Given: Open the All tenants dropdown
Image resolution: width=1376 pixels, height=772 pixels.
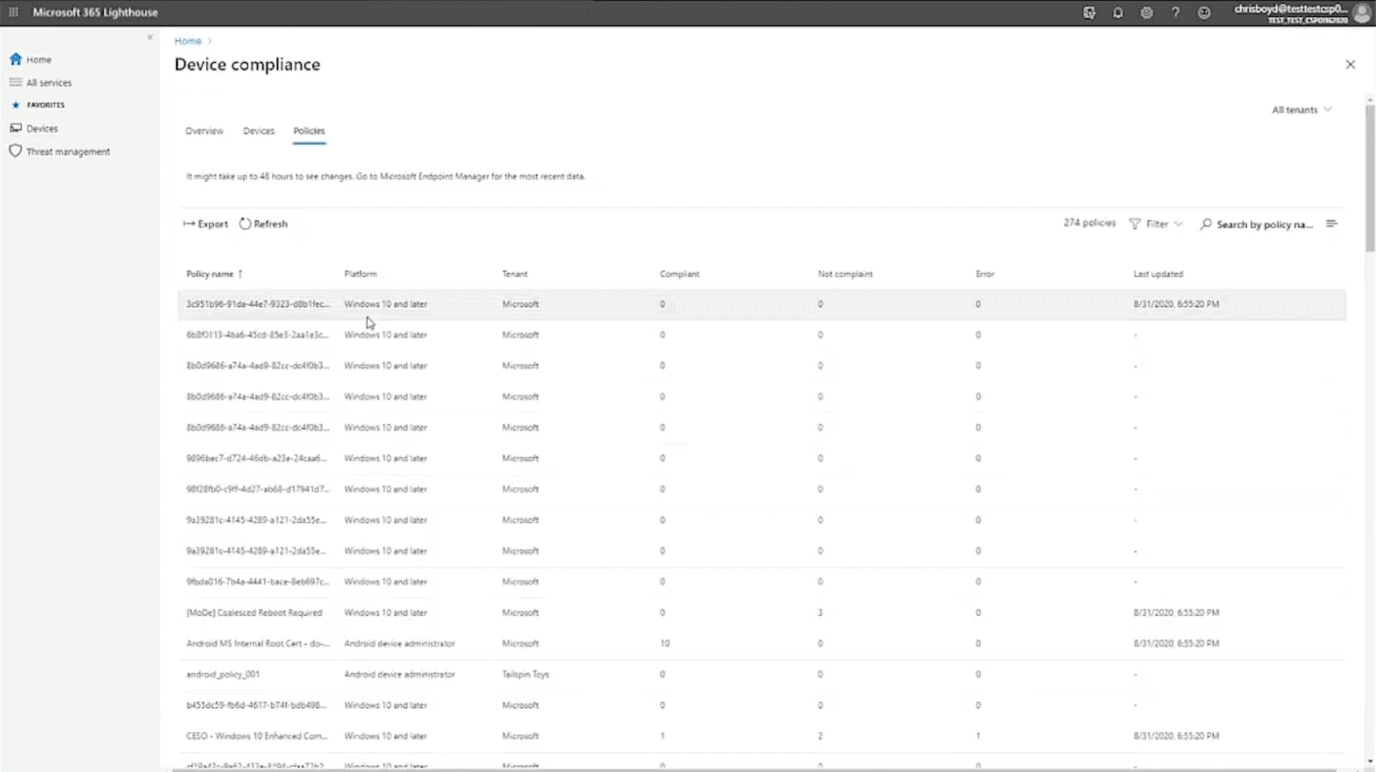Looking at the screenshot, I should pyautogui.click(x=1302, y=110).
